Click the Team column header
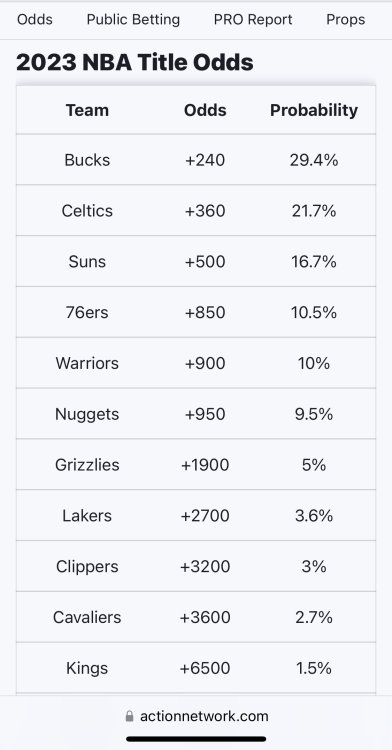 pyautogui.click(x=87, y=110)
